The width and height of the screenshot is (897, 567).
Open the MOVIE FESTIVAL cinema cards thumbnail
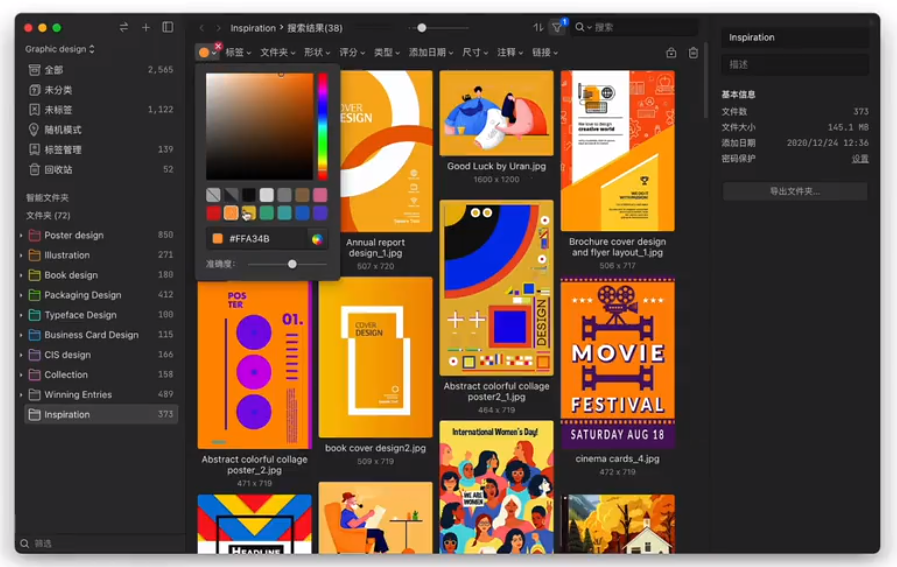click(x=618, y=364)
